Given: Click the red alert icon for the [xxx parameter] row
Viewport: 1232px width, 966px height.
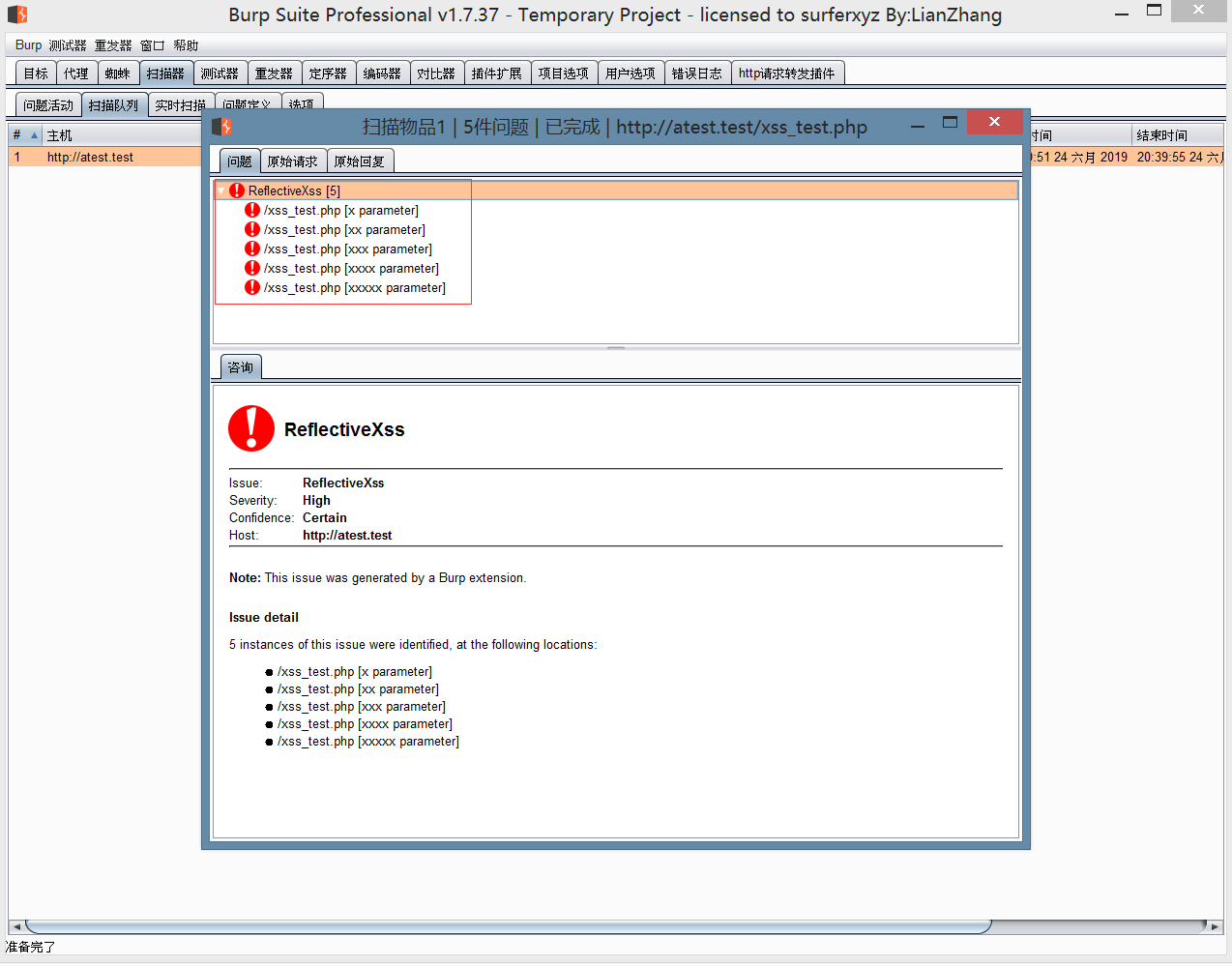Looking at the screenshot, I should click(252, 249).
